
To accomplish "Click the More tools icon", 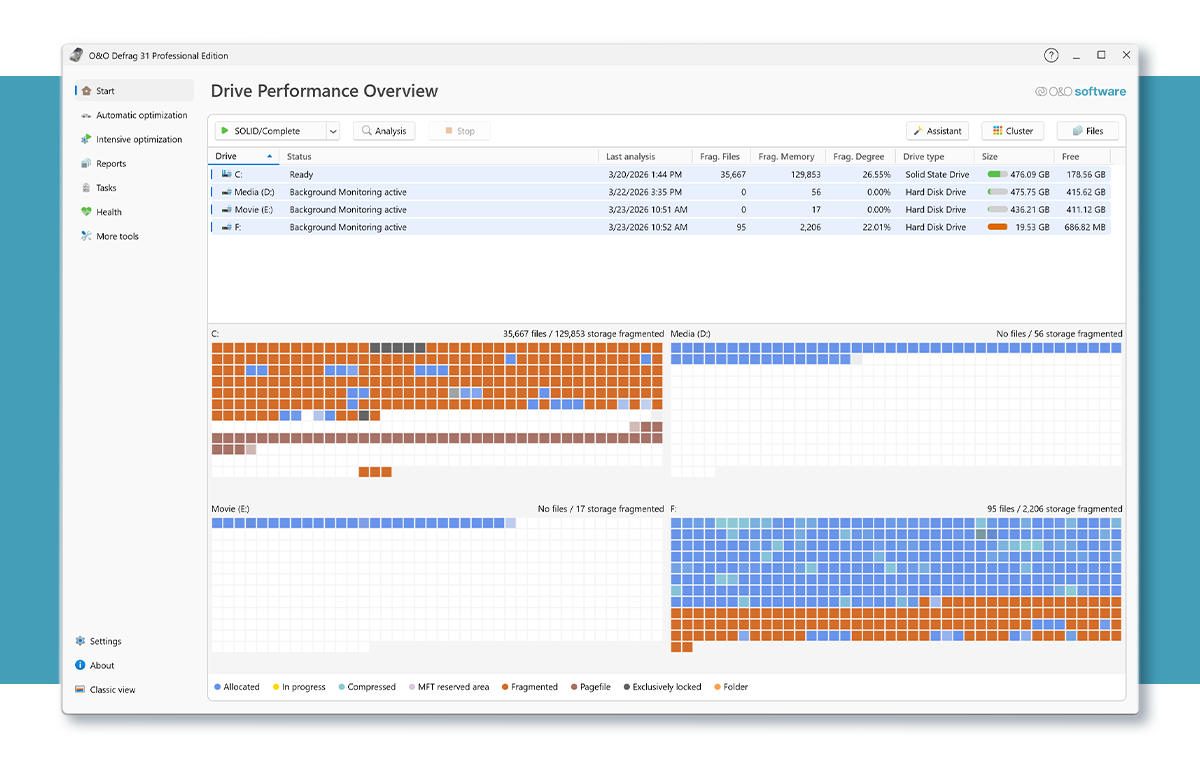I will (x=86, y=237).
